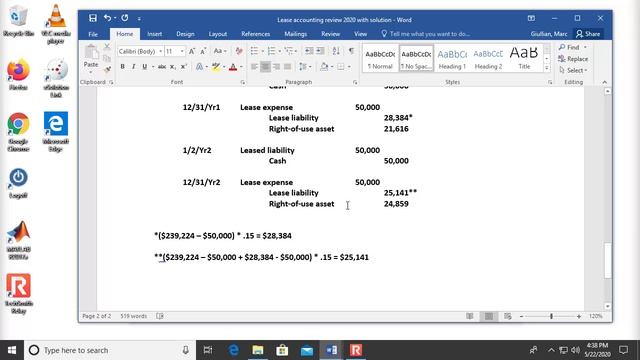
Task: Click the Format Painter brush icon
Action: tap(107, 70)
